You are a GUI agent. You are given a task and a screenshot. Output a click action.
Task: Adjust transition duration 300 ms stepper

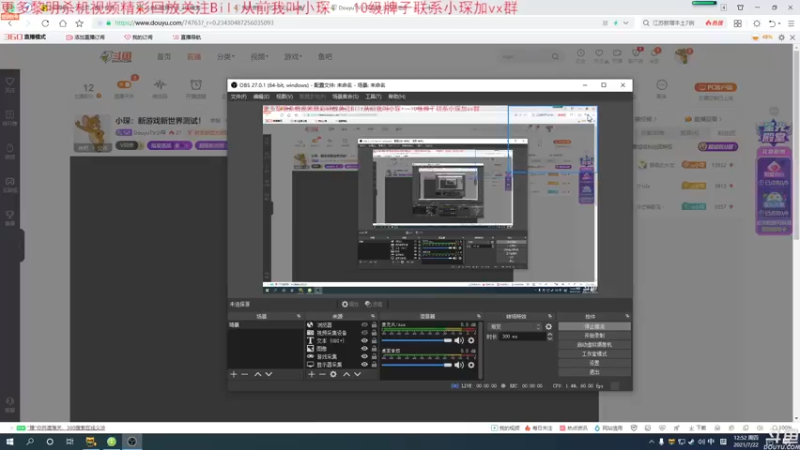[549, 337]
